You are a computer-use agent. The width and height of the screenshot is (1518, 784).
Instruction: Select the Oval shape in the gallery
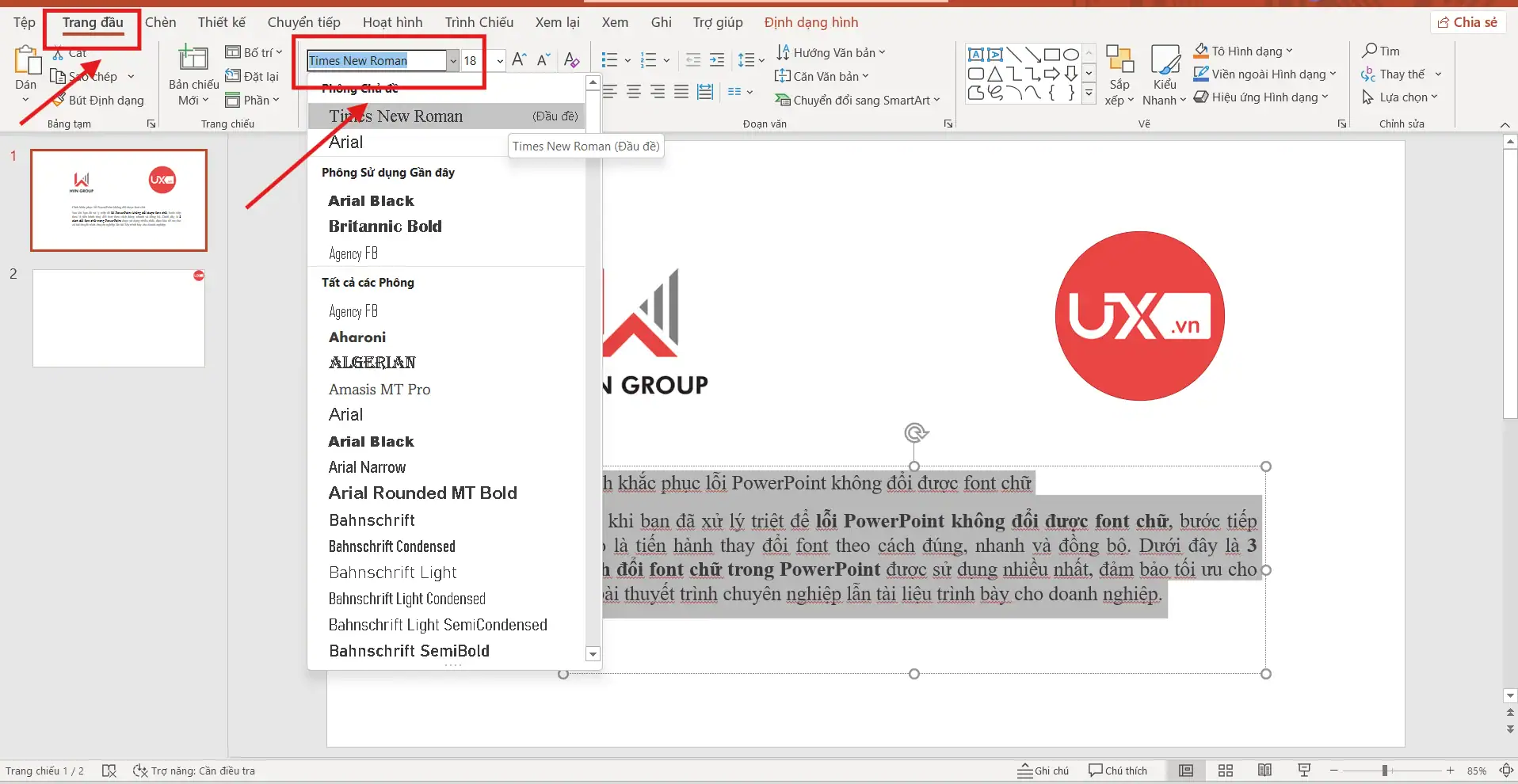coord(1070,54)
